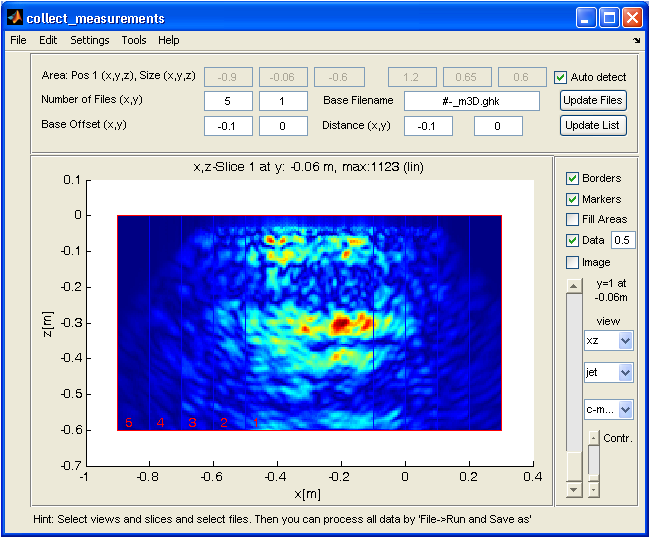Click the disabled Size x field 1.2
650x538 pixels.
tap(412, 77)
